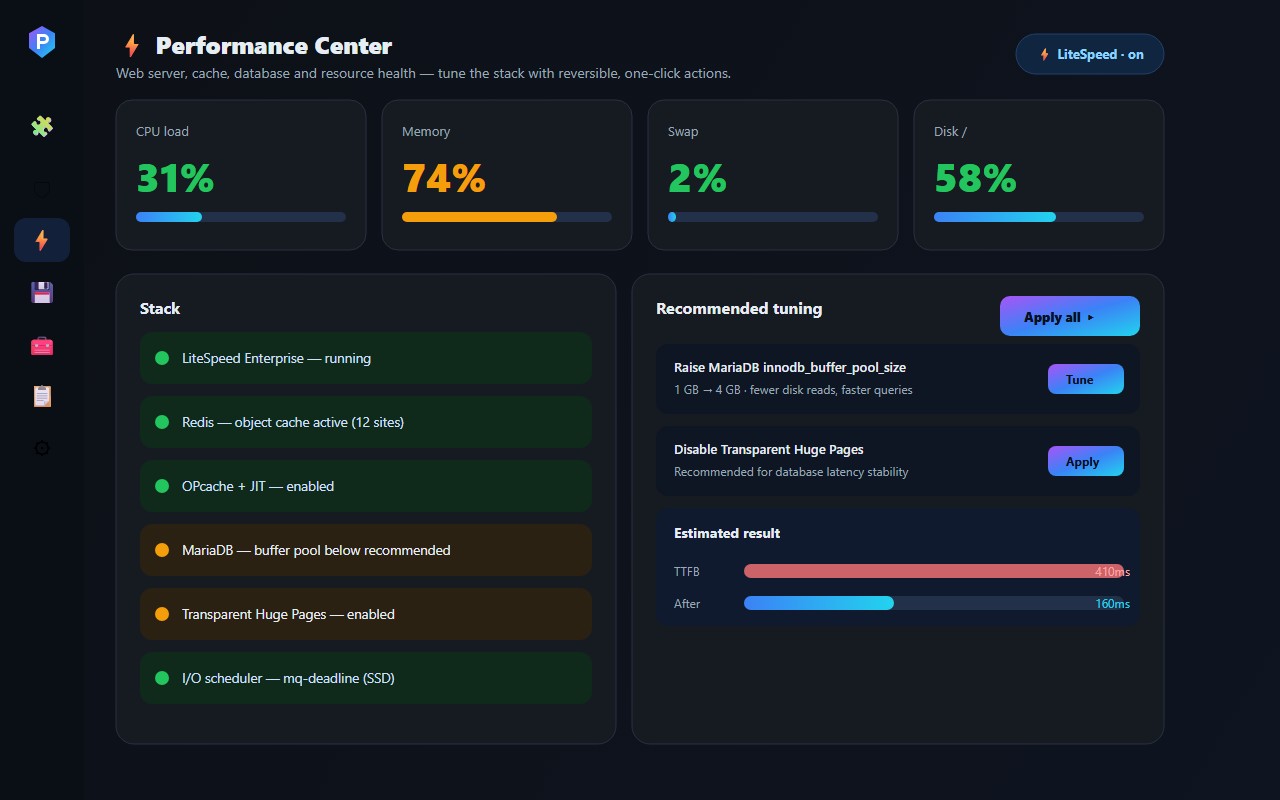Select the lightning bolt performance sidebar item
Screen dimensions: 1280x800
point(42,240)
